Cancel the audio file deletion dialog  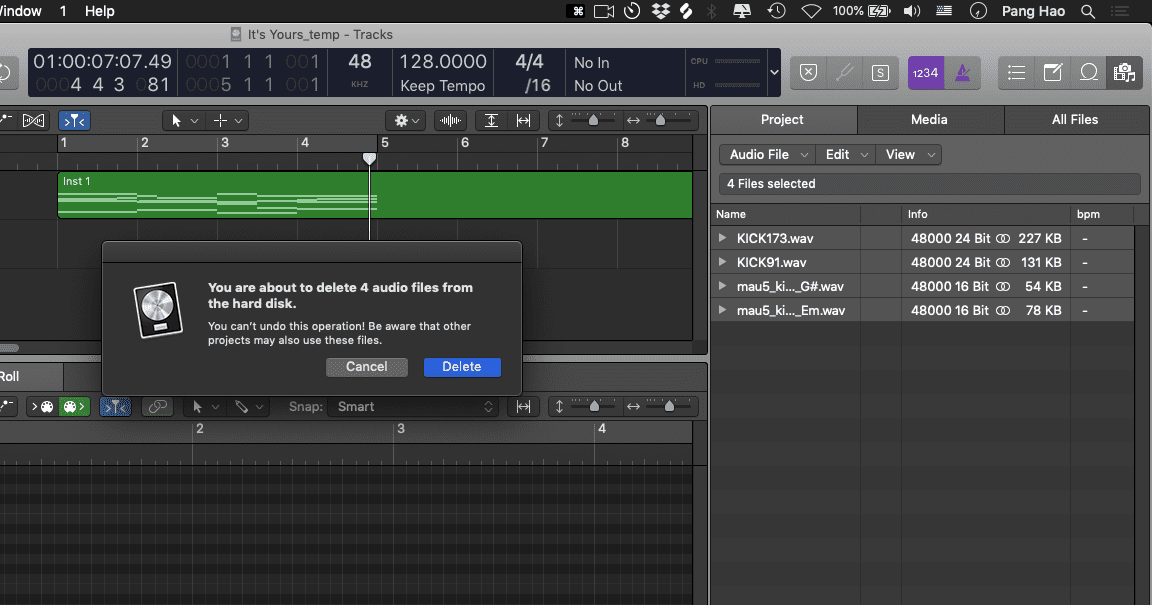click(367, 367)
